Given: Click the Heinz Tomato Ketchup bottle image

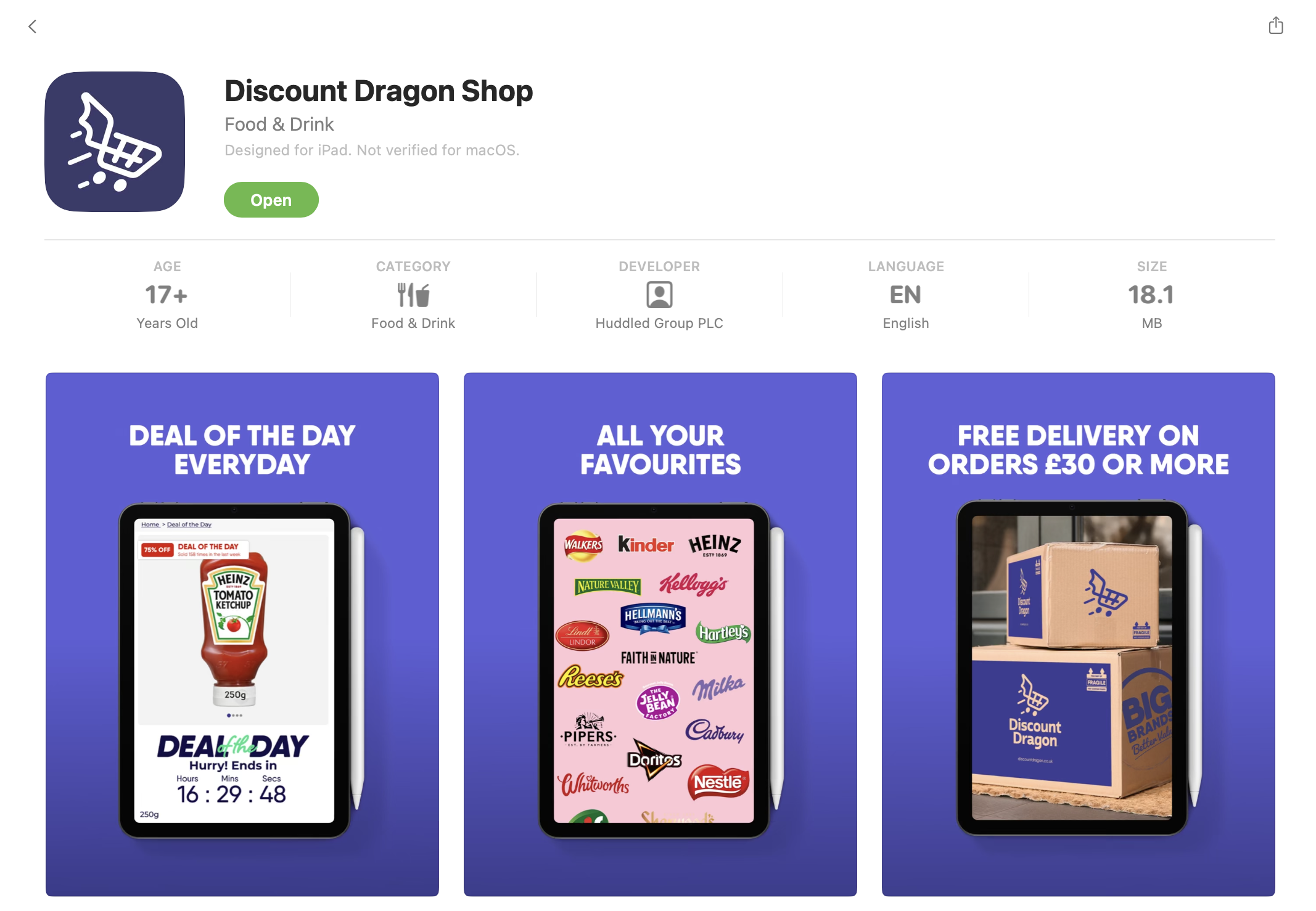Looking at the screenshot, I should pos(234,629).
